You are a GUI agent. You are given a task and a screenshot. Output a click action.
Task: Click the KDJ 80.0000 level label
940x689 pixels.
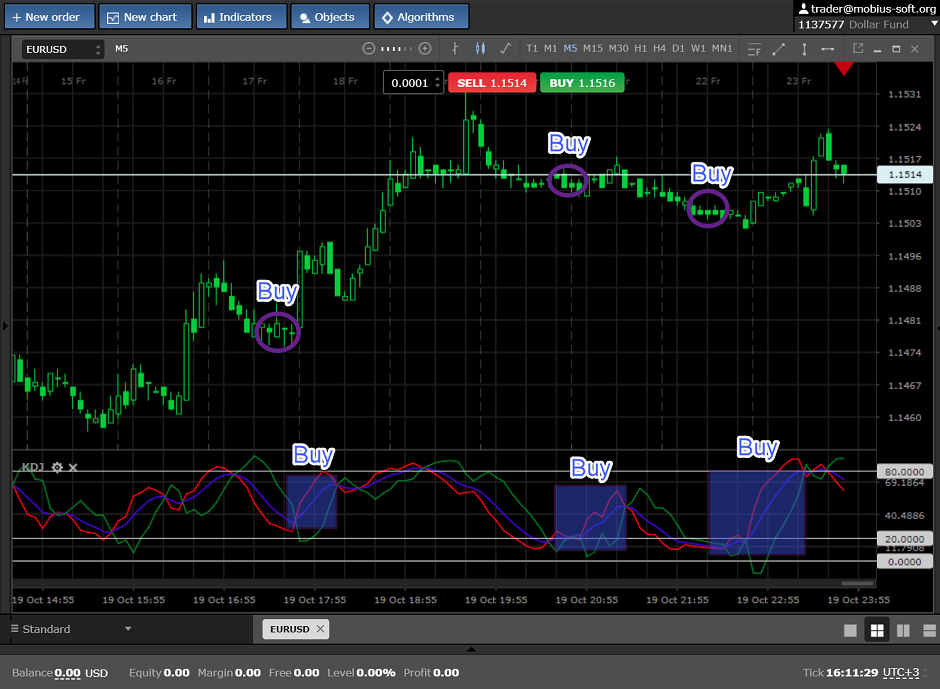[905, 472]
